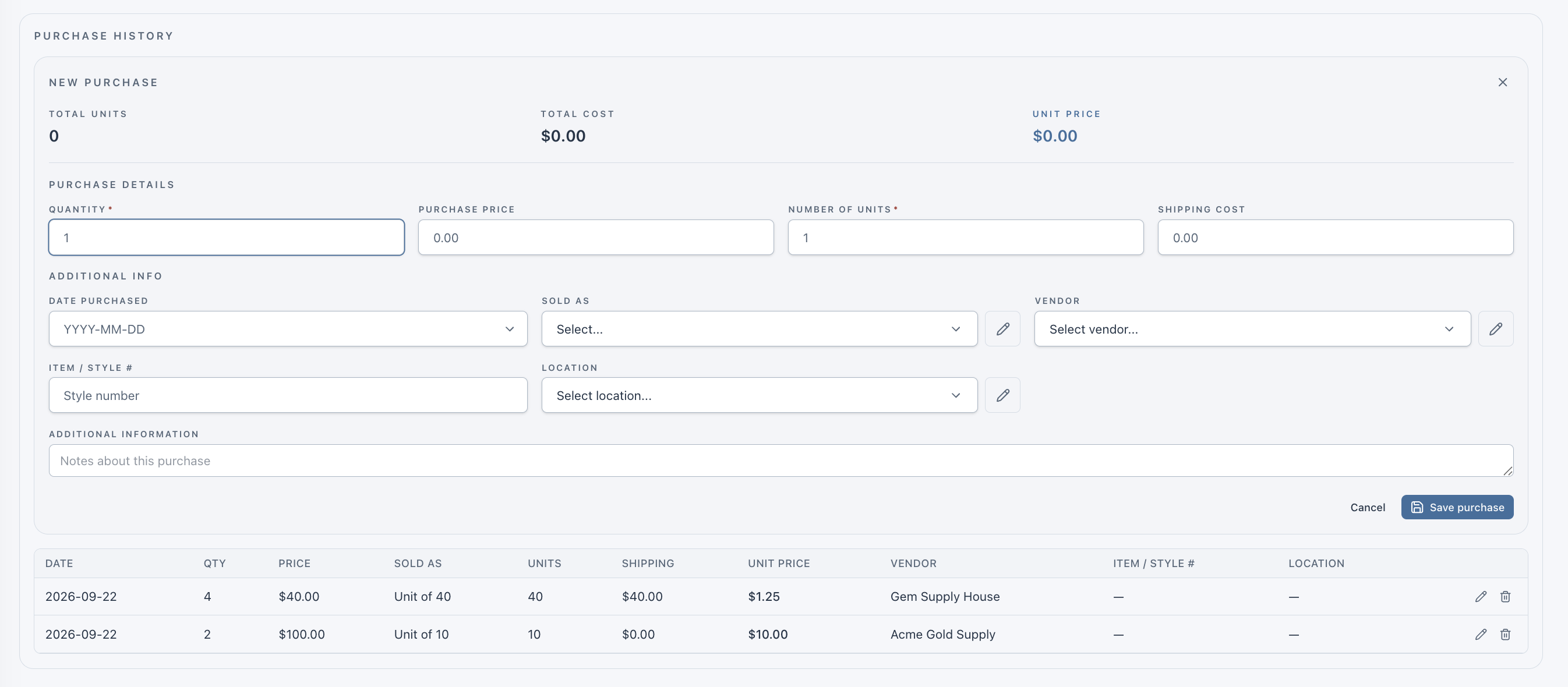Viewport: 1568px width, 687px height.
Task: Delete the Gem Supply House purchase row
Action: (1505, 596)
